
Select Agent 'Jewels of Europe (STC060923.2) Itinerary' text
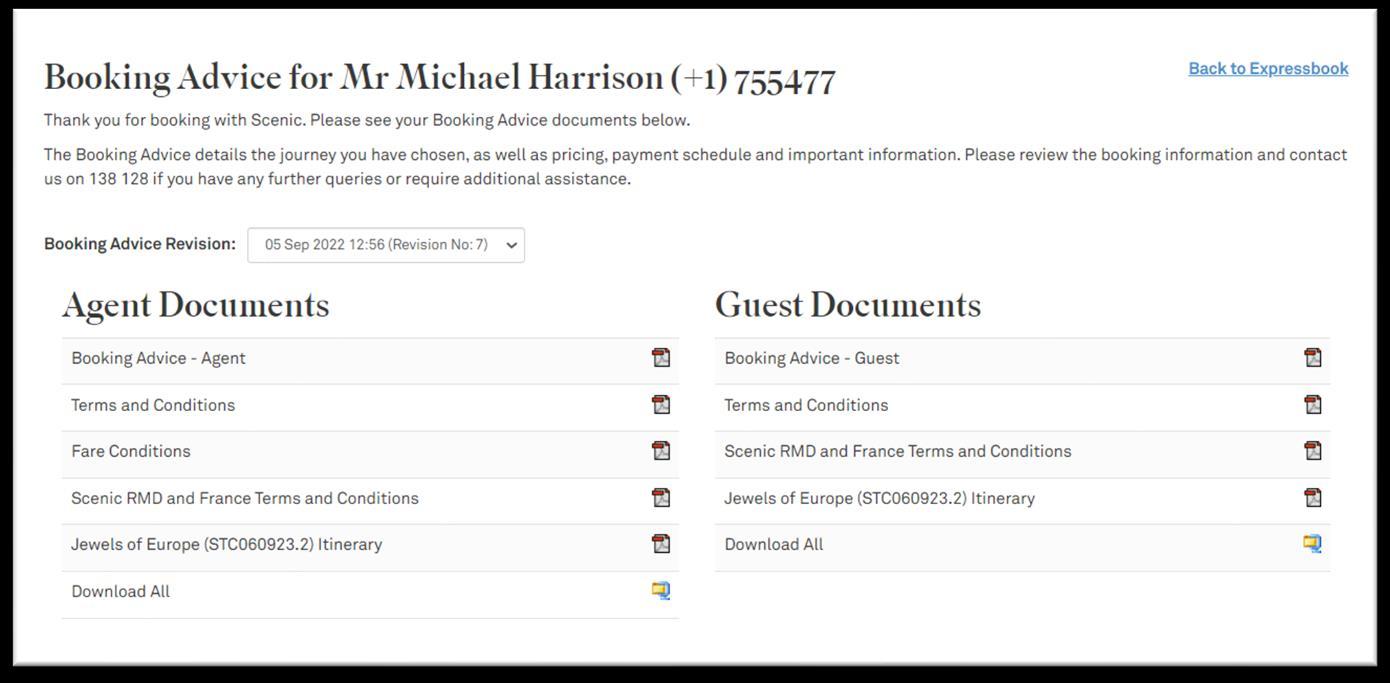227,545
